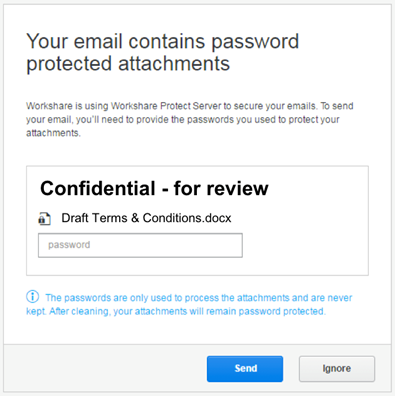Click the grey footer bar beside Send
Image resolution: width=395 pixels, height=396 pixels.
(x=105, y=369)
